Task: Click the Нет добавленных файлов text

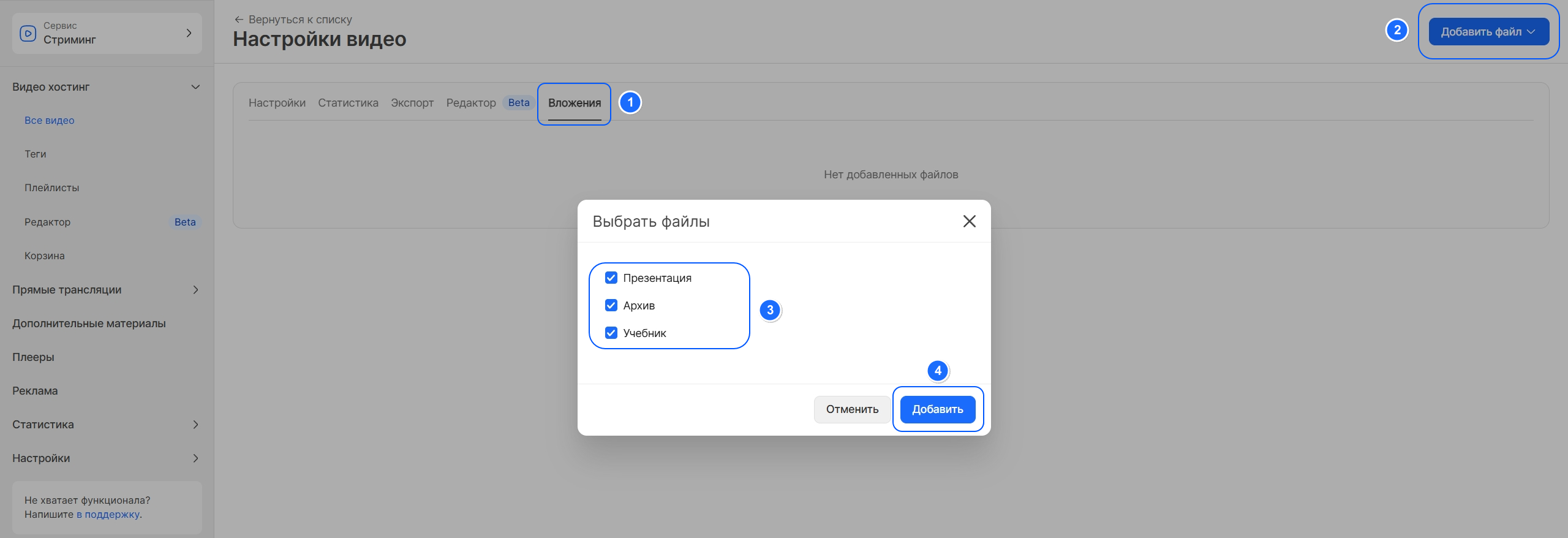Action: pos(891,175)
